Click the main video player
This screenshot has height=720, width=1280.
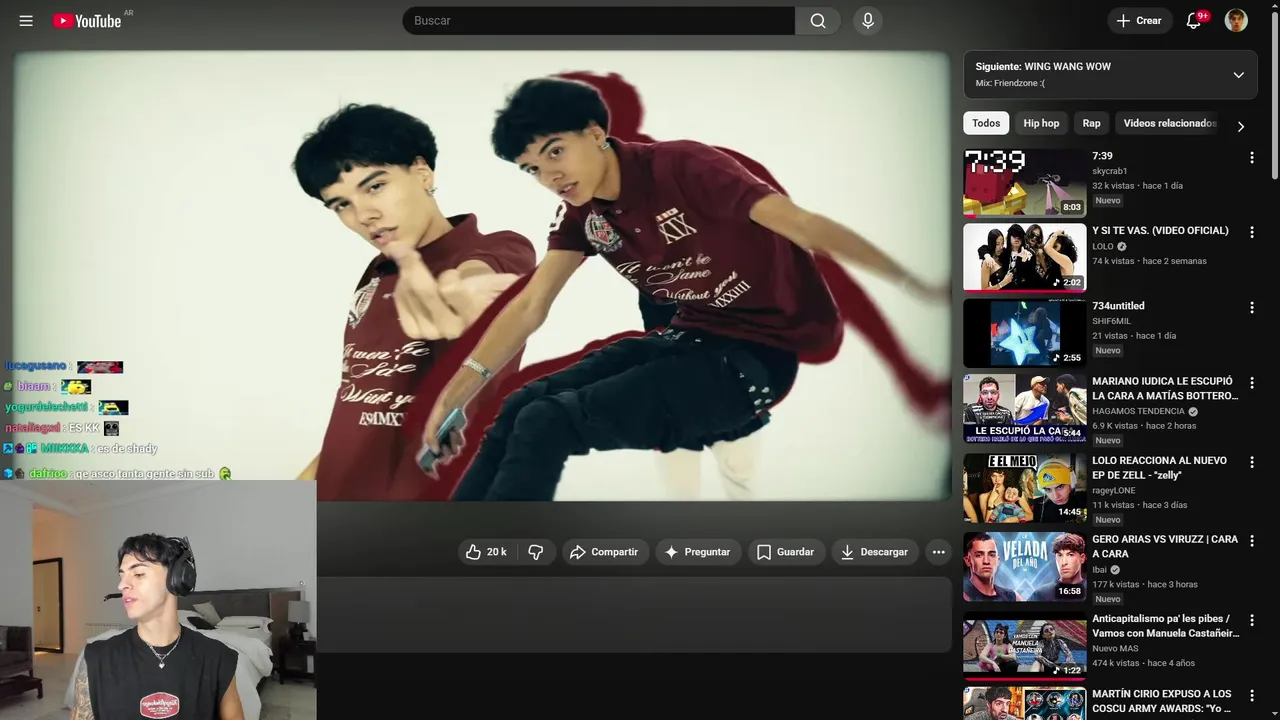click(482, 276)
